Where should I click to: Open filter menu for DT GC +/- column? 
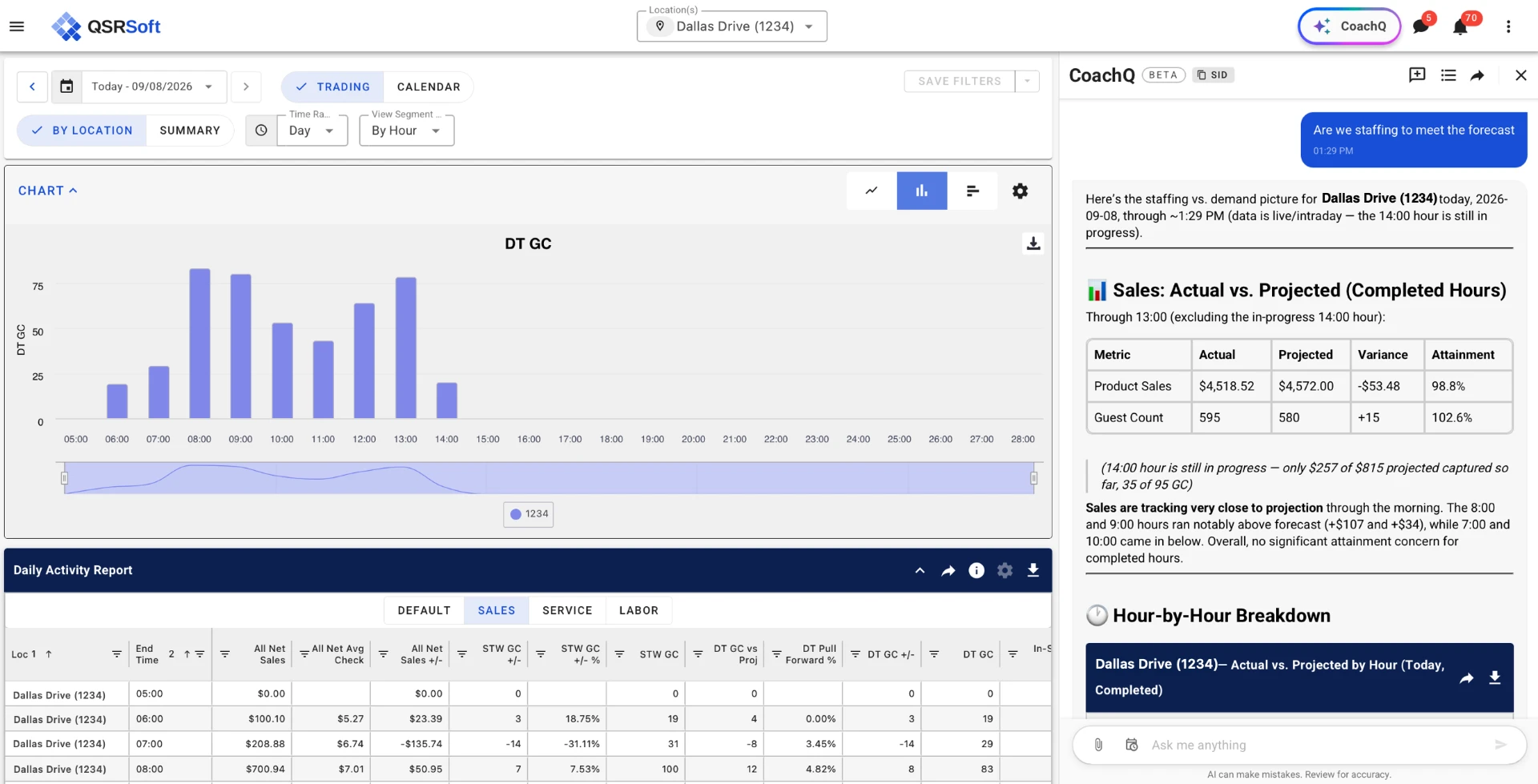856,654
